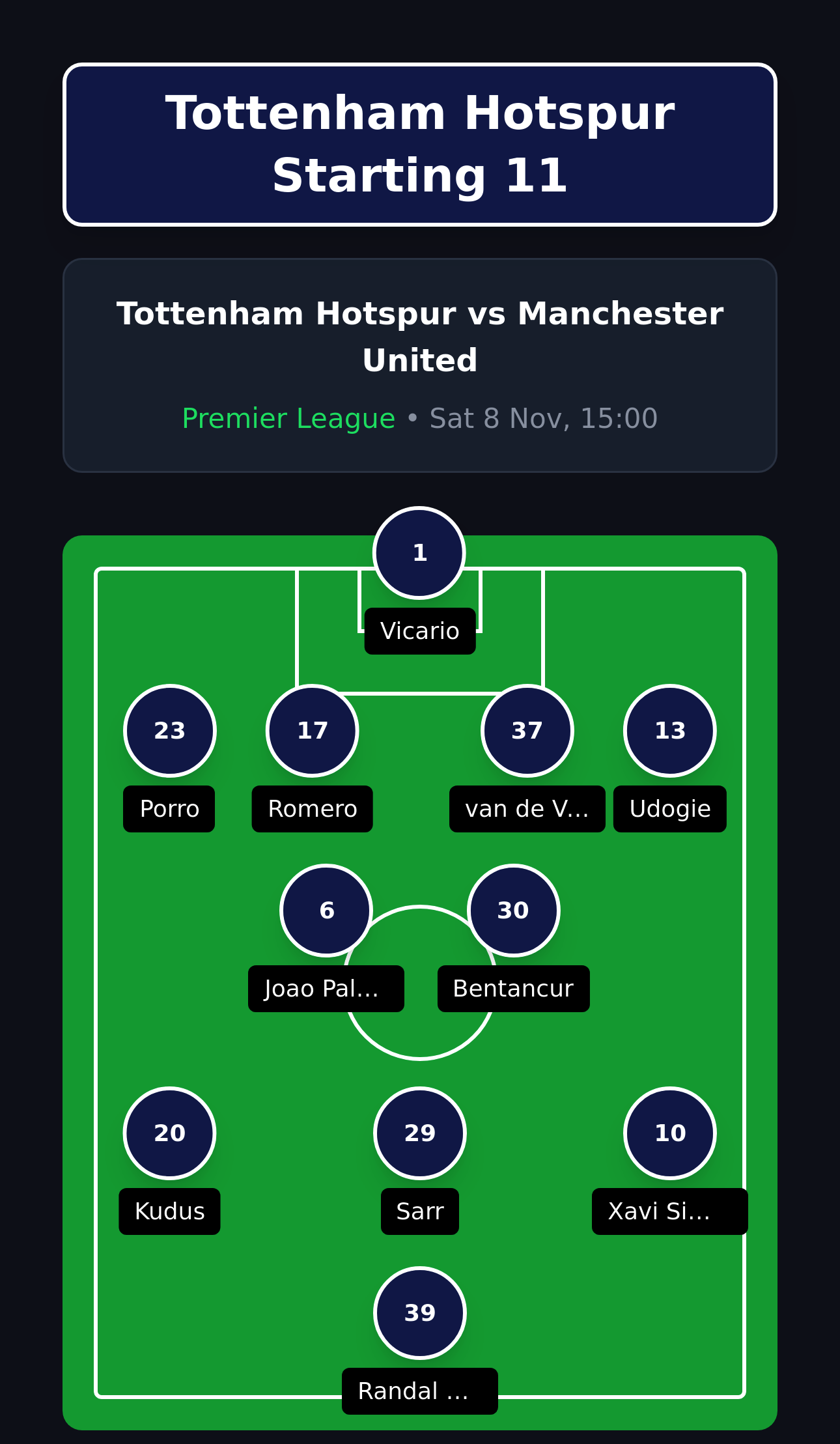This screenshot has width=840, height=1444.
Task: Click the Kudus name label
Action: [x=169, y=1211]
